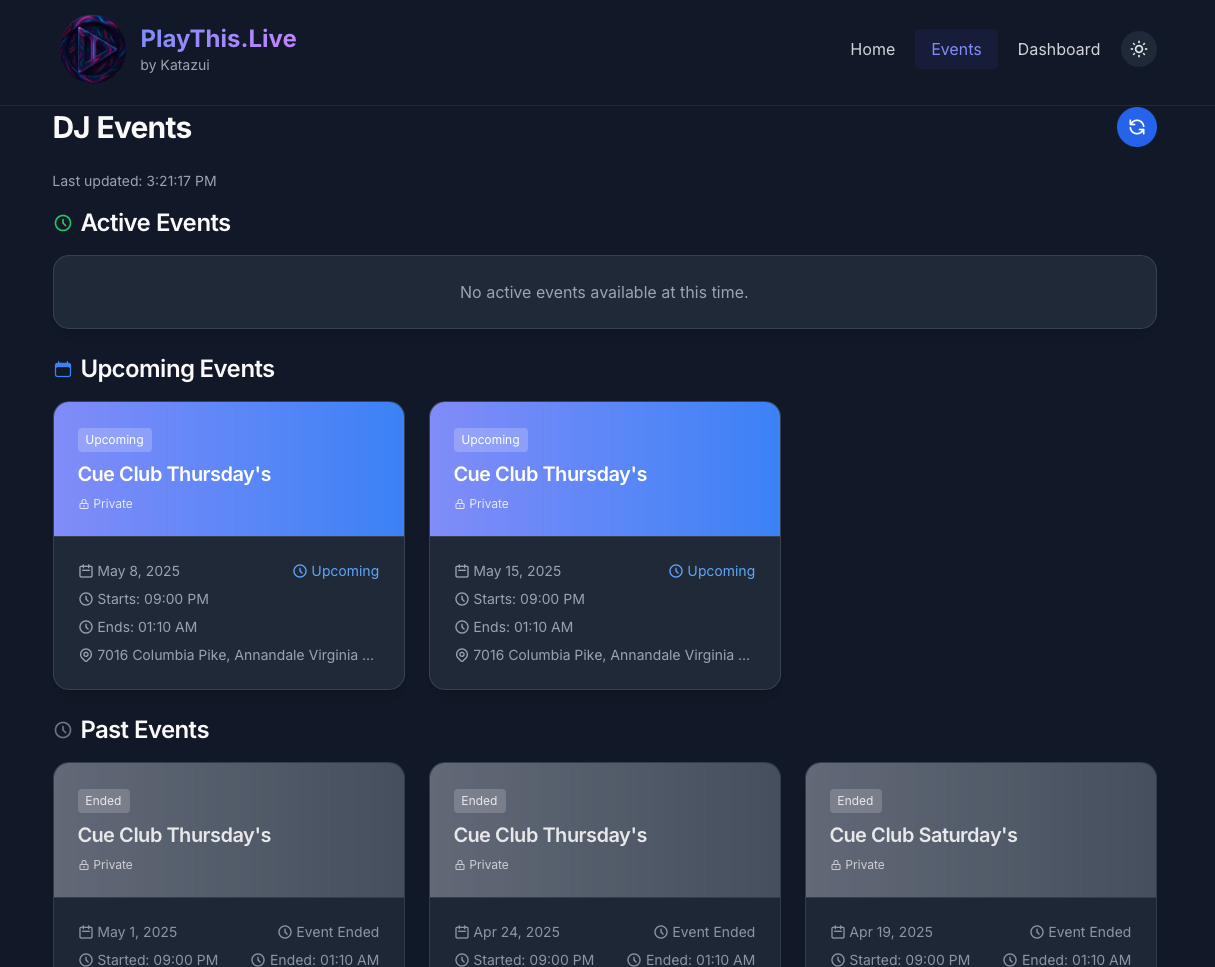The width and height of the screenshot is (1215, 967).
Task: Click the calendar icon beside May 1, 2025
Action: pos(85,932)
